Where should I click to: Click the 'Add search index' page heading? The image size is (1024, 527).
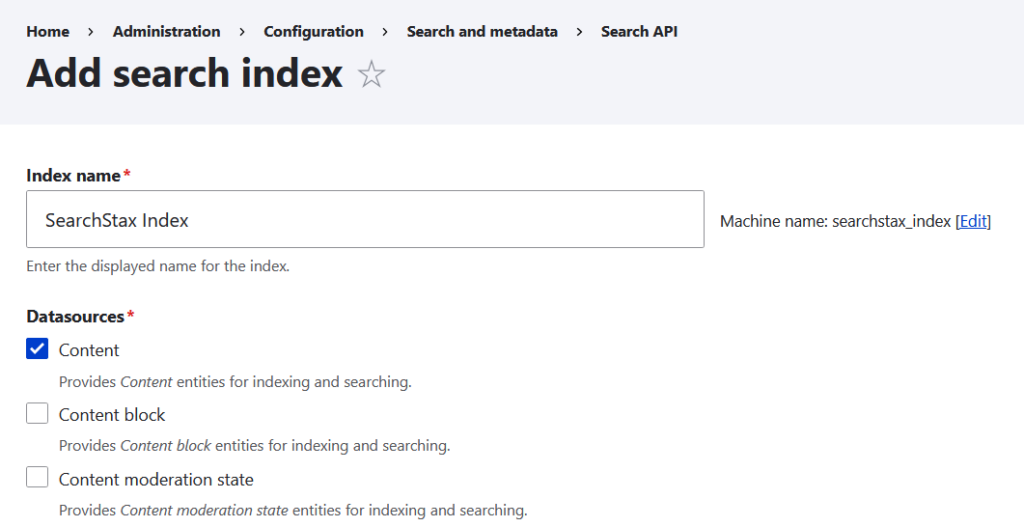click(185, 74)
